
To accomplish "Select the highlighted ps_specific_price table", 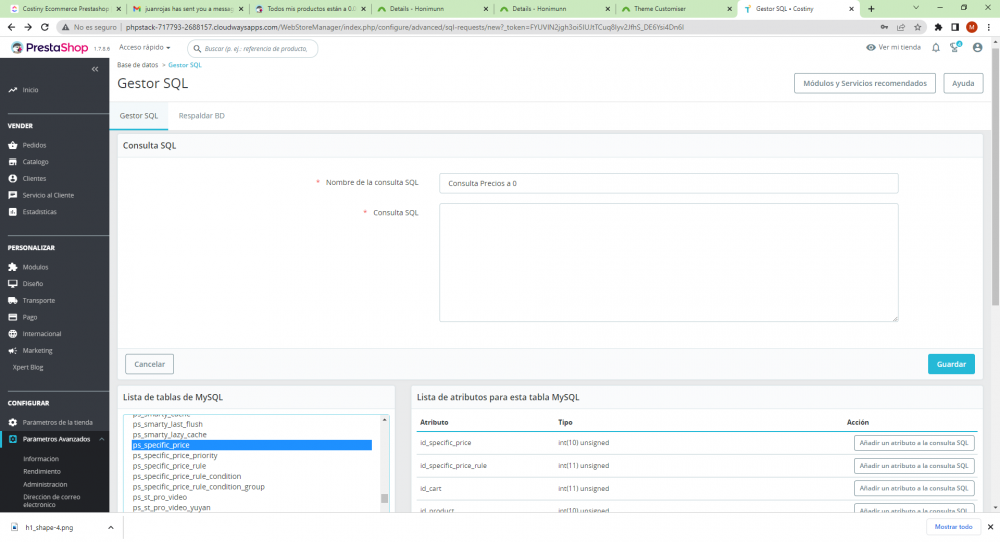I will pyautogui.click(x=251, y=445).
